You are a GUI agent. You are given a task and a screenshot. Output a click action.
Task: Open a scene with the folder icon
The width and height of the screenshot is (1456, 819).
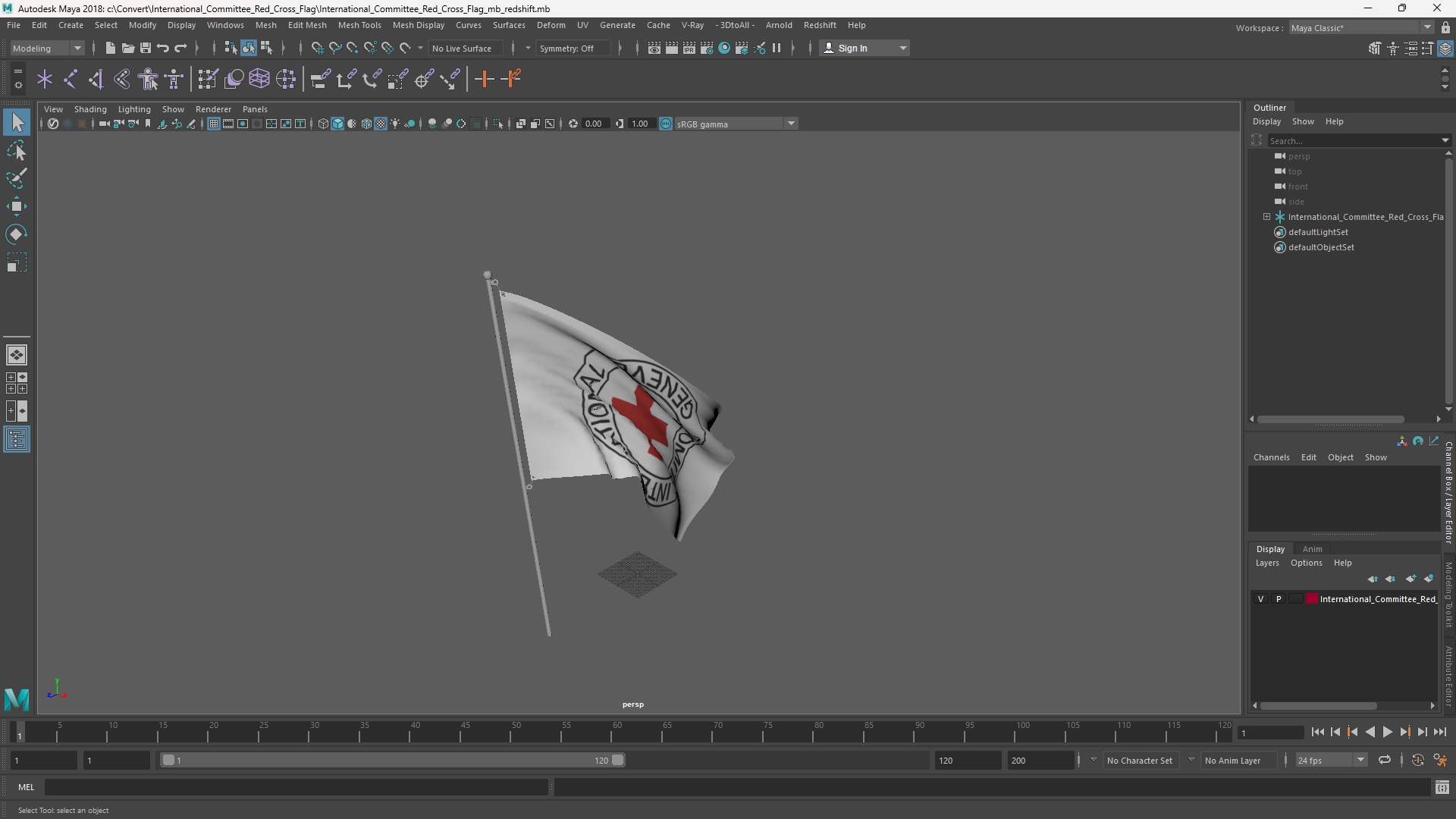(x=128, y=48)
